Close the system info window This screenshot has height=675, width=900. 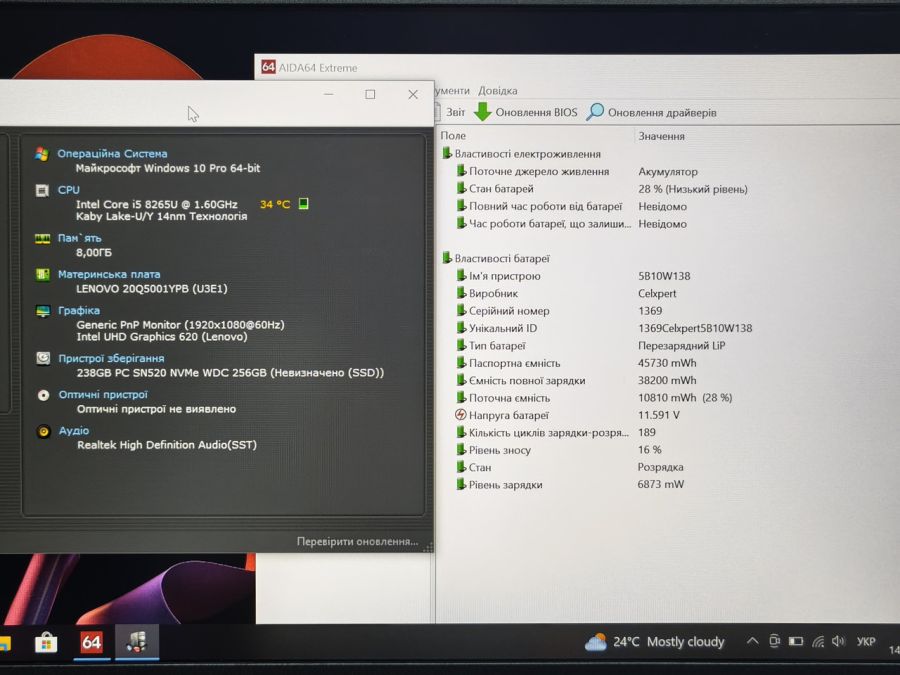point(413,94)
